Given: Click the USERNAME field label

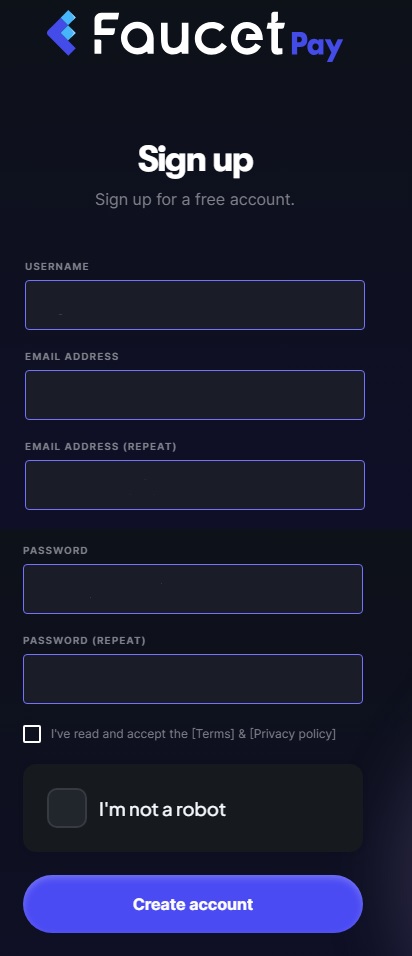Looking at the screenshot, I should pyautogui.click(x=57, y=266).
